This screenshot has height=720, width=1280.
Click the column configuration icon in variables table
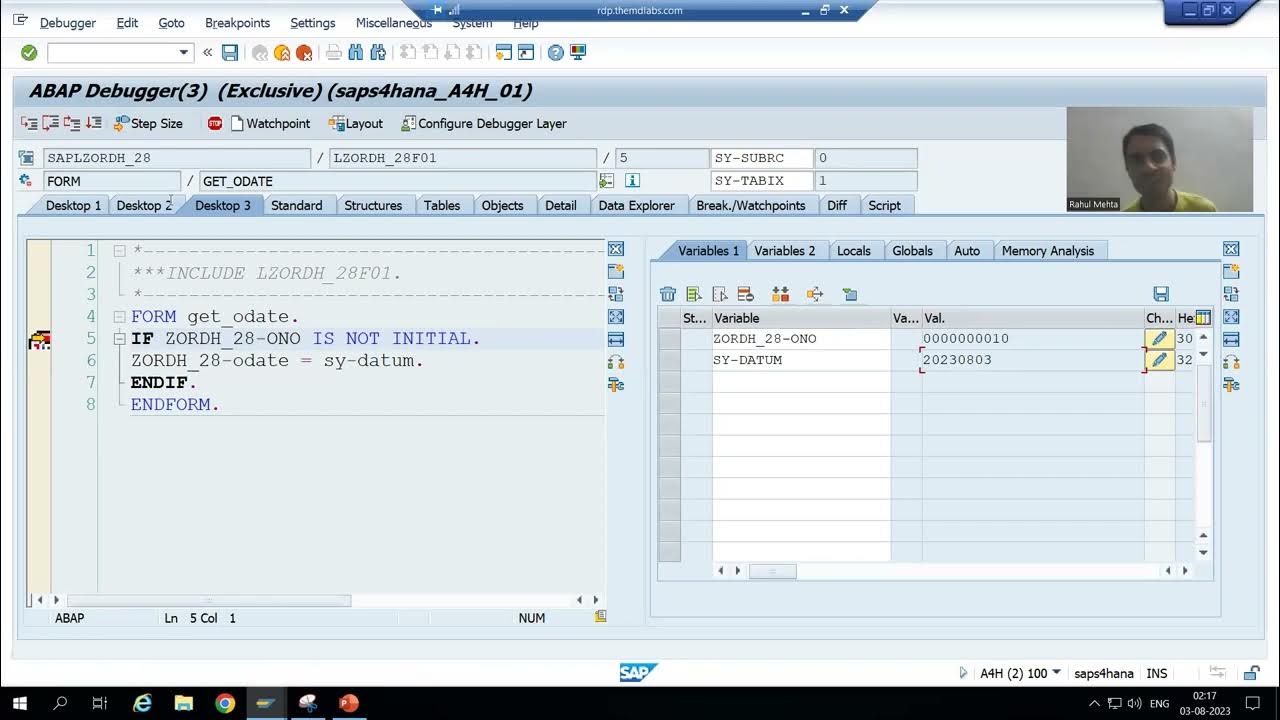coord(1203,318)
